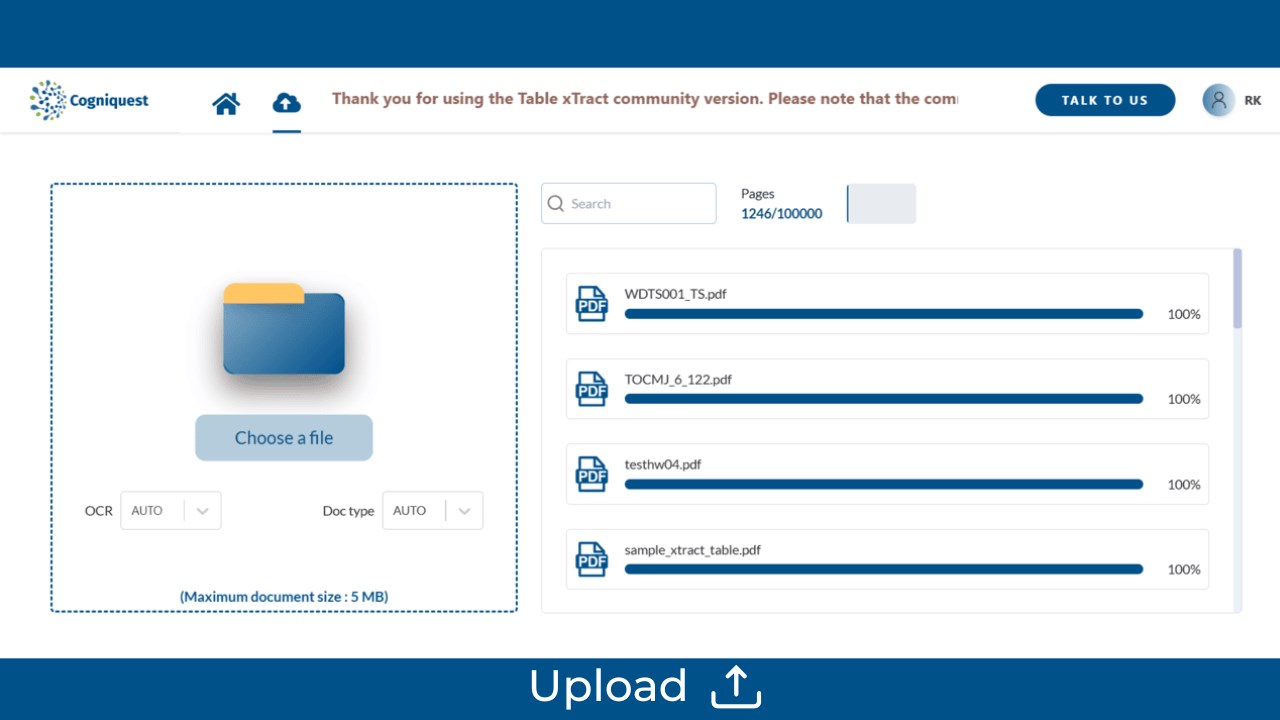Screen dimensions: 1280x720
Task: Click the TALK TO US button
Action: pyautogui.click(x=1105, y=100)
